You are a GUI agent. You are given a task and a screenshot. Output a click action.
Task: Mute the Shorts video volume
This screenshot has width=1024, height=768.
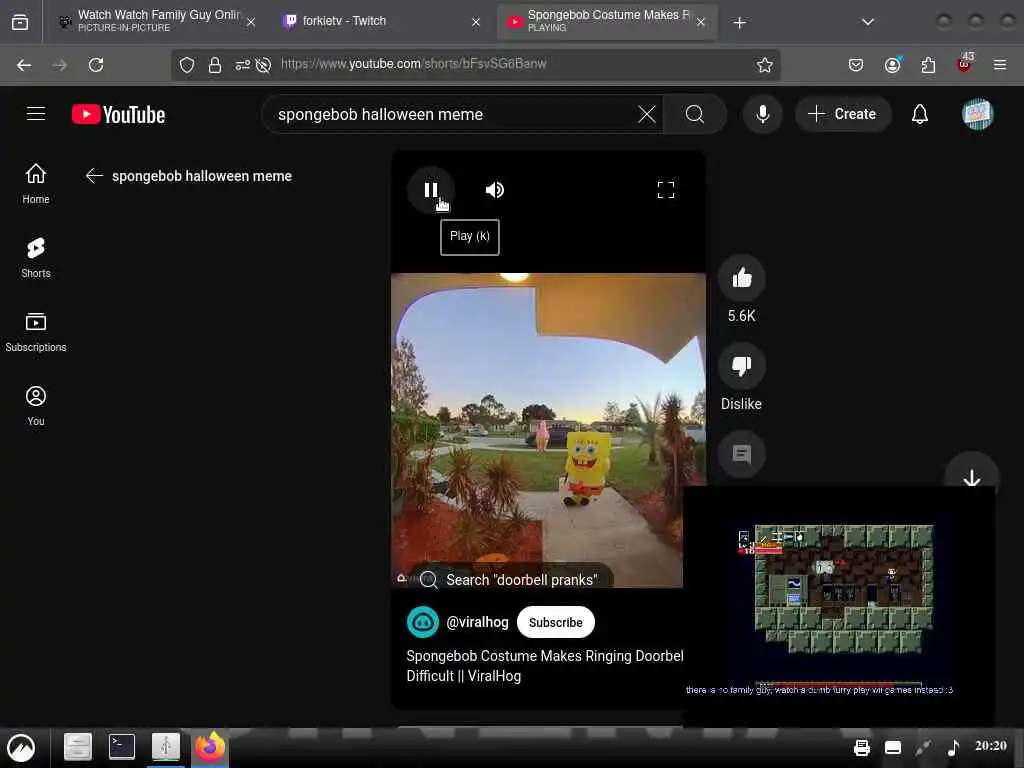pos(494,190)
